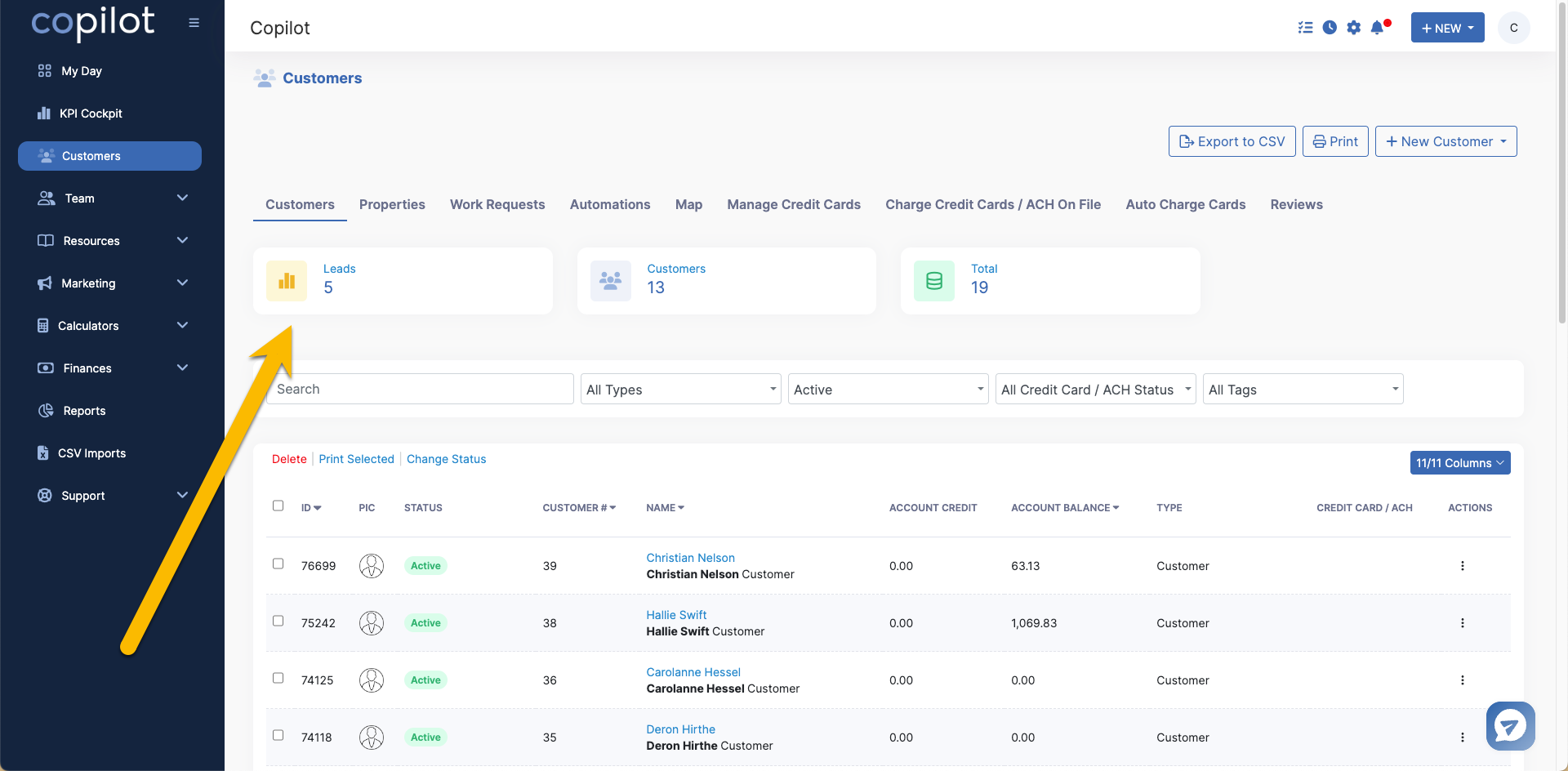Open the task checklist icon in header
This screenshot has width=1568, height=771.
coord(1305,28)
